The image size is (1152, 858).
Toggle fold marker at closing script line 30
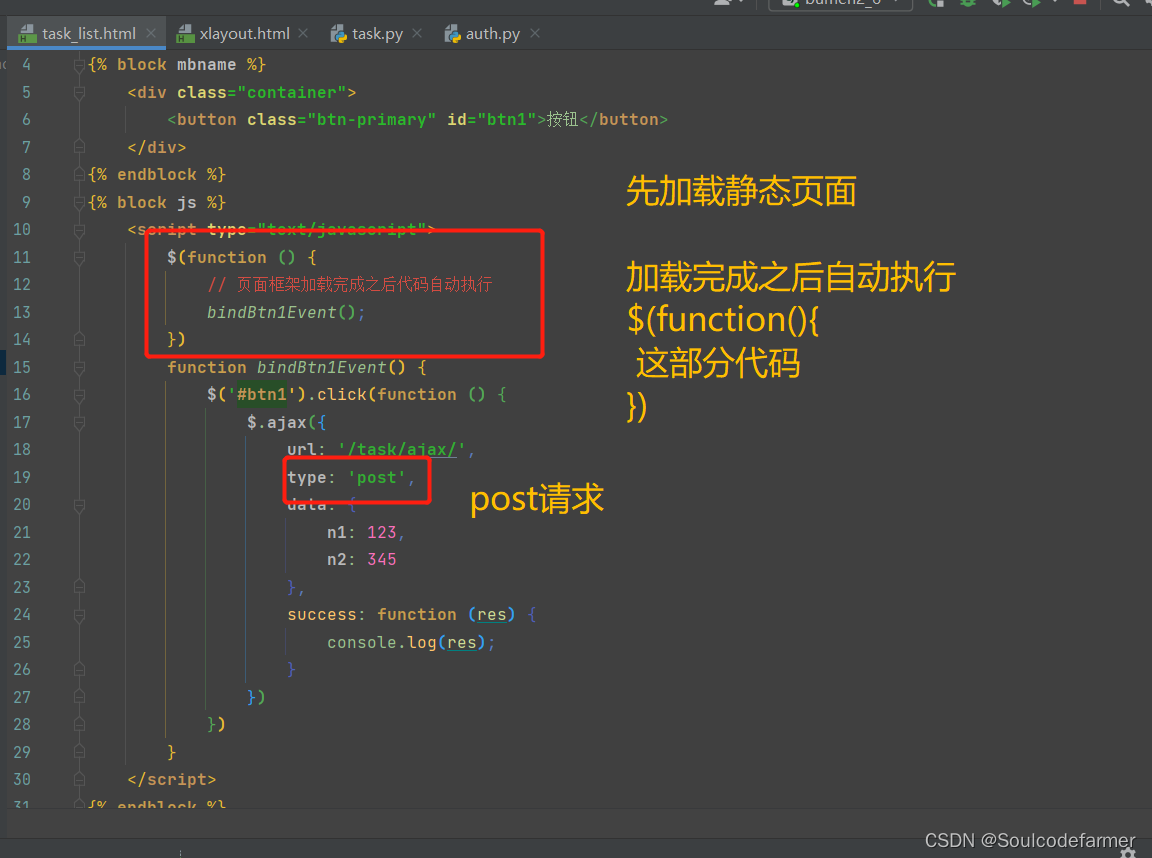79,779
